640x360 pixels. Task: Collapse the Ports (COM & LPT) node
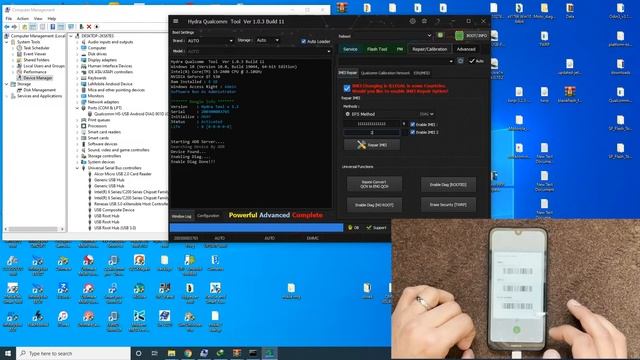[77, 108]
